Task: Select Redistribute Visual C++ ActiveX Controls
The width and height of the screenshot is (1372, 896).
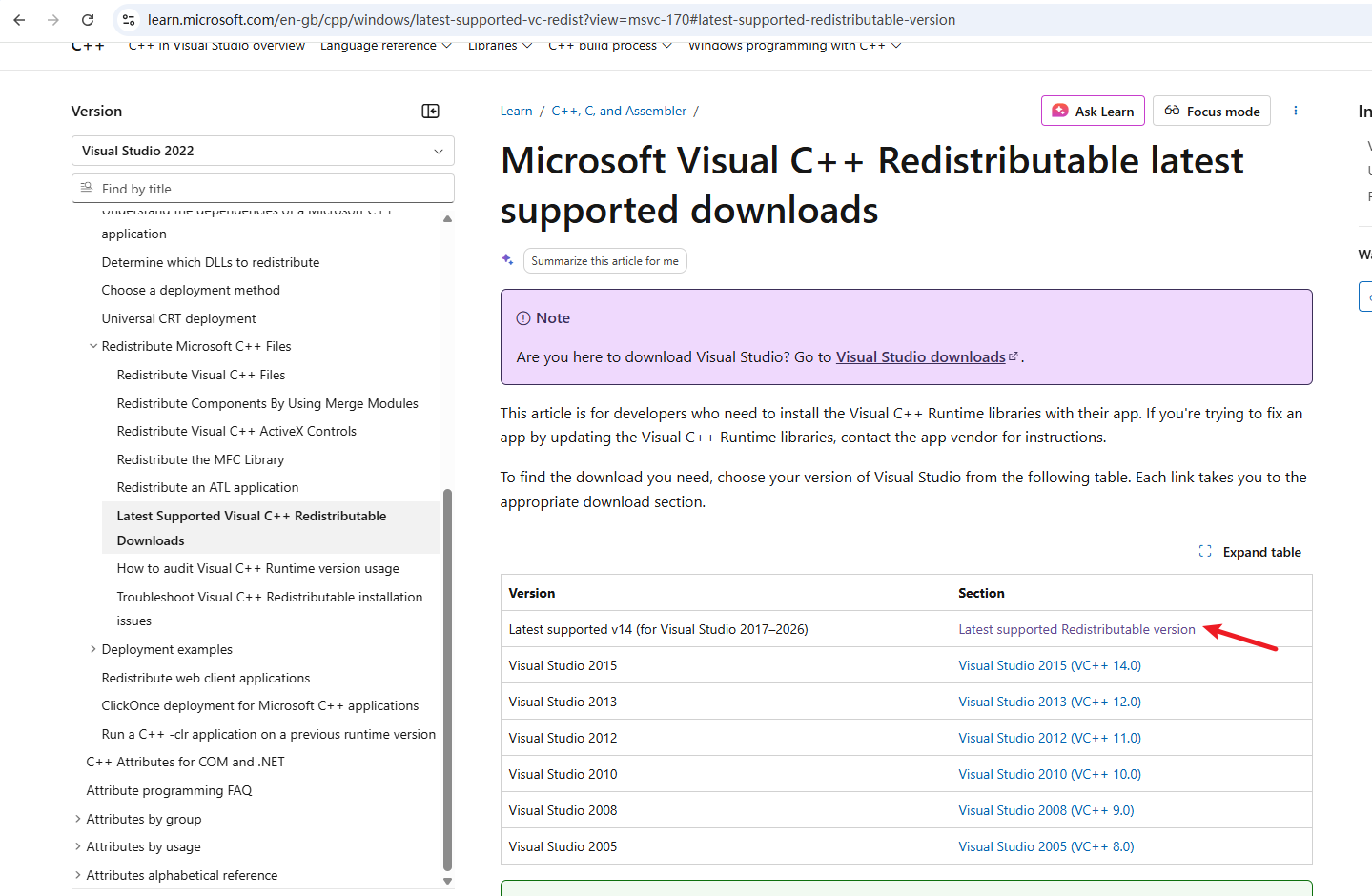Action: click(236, 431)
